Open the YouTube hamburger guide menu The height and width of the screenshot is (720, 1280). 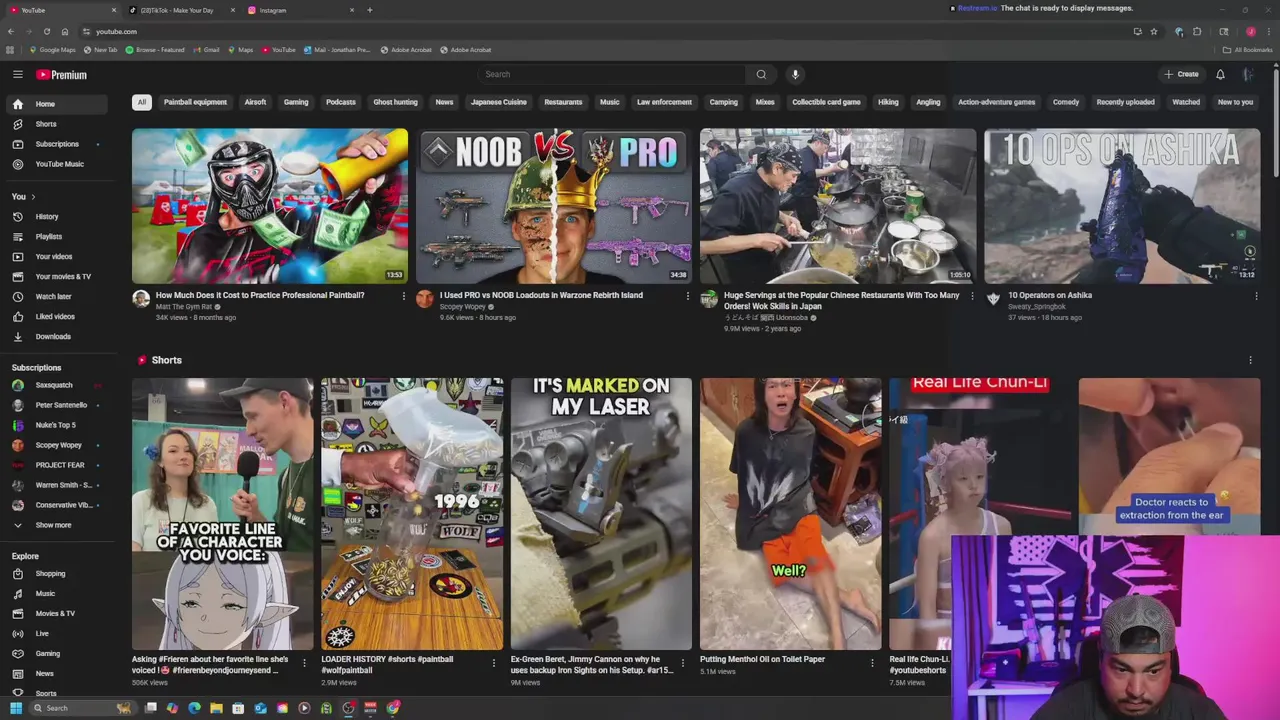tap(18, 75)
